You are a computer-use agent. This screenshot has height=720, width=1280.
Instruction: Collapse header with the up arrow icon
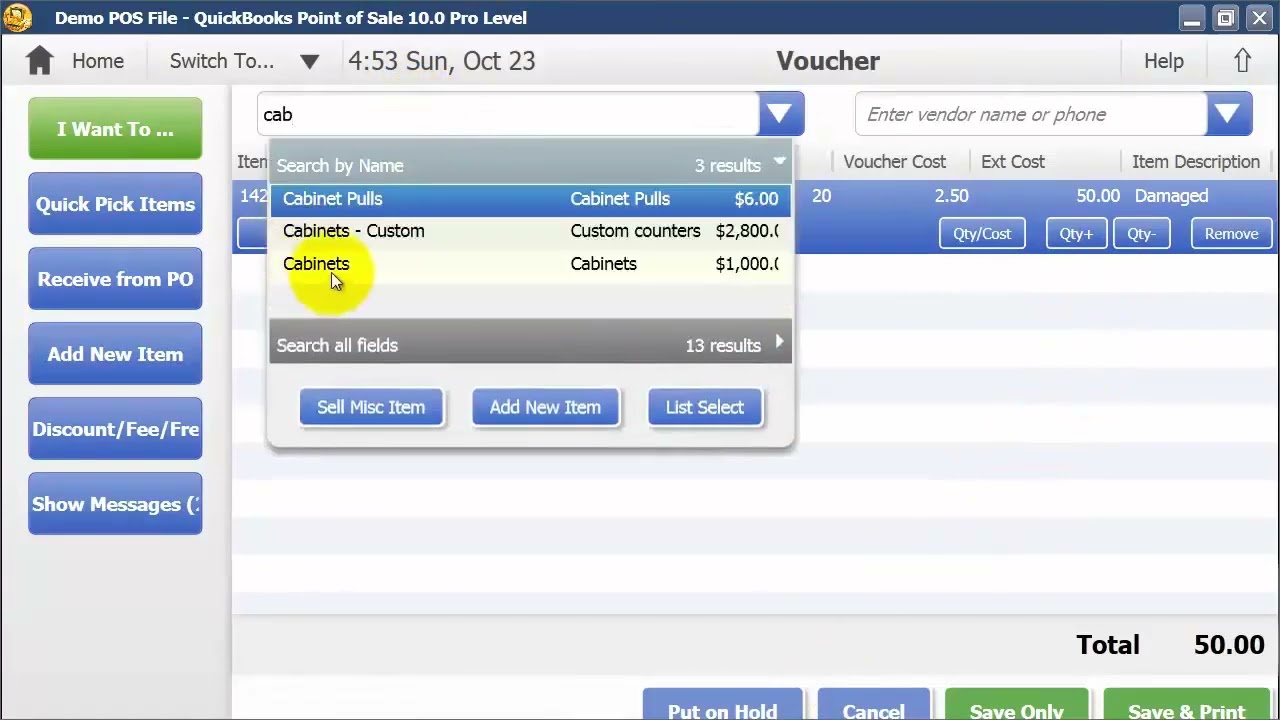[1242, 61]
